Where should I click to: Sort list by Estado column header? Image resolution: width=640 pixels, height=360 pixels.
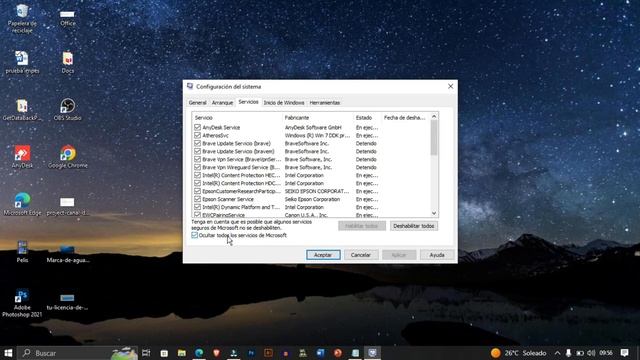click(367, 118)
